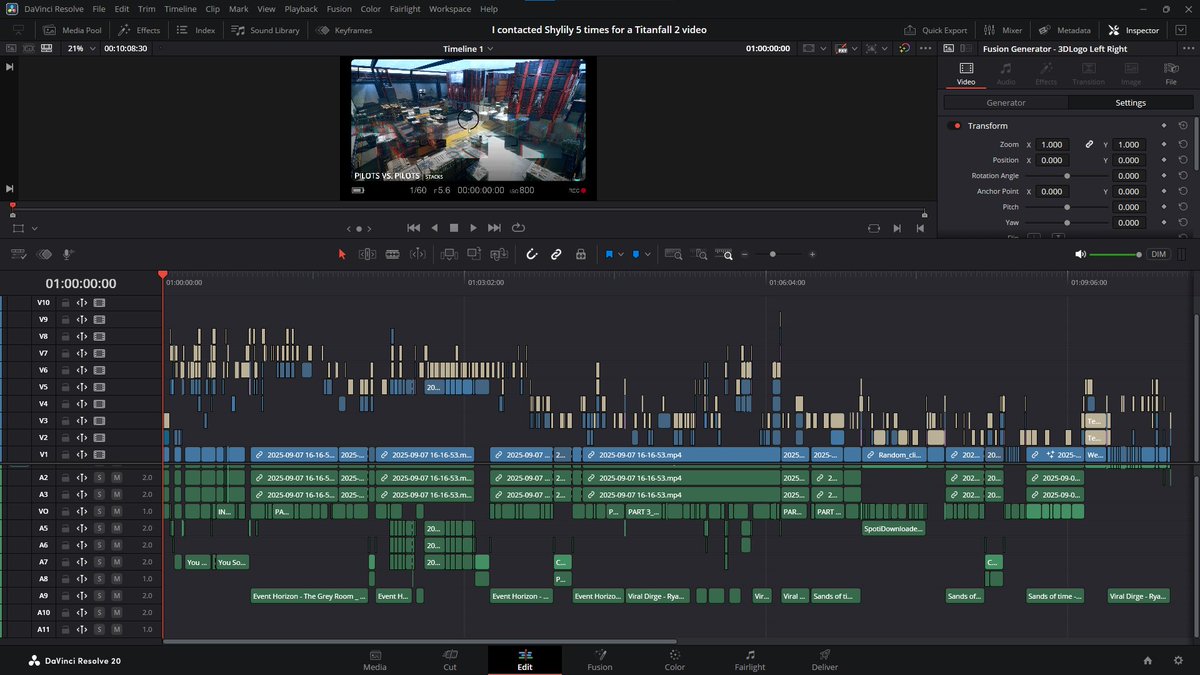Reset the Transform section
The width and height of the screenshot is (1200, 675).
pyautogui.click(x=1183, y=126)
